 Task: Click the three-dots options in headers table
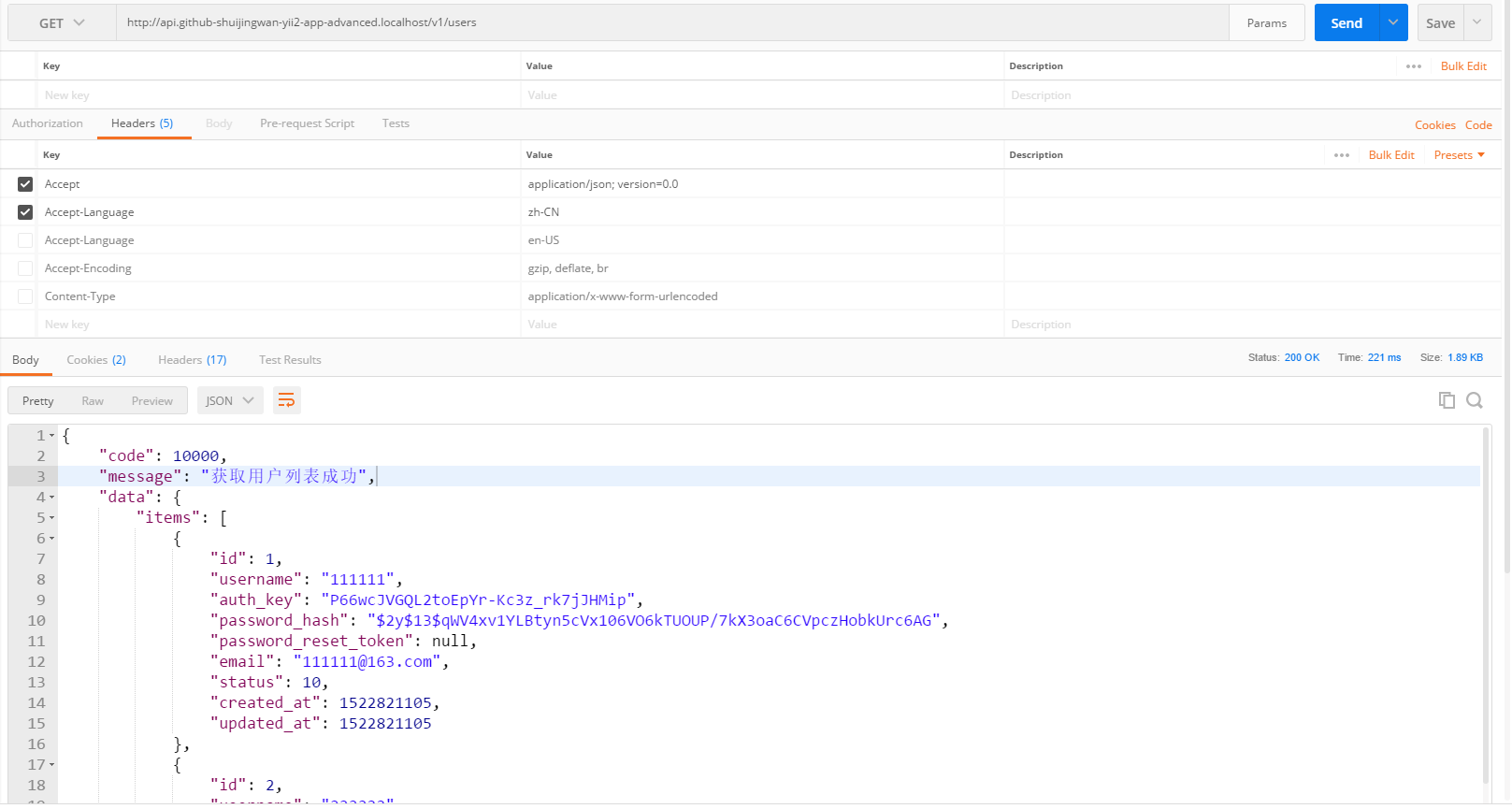[1342, 155]
